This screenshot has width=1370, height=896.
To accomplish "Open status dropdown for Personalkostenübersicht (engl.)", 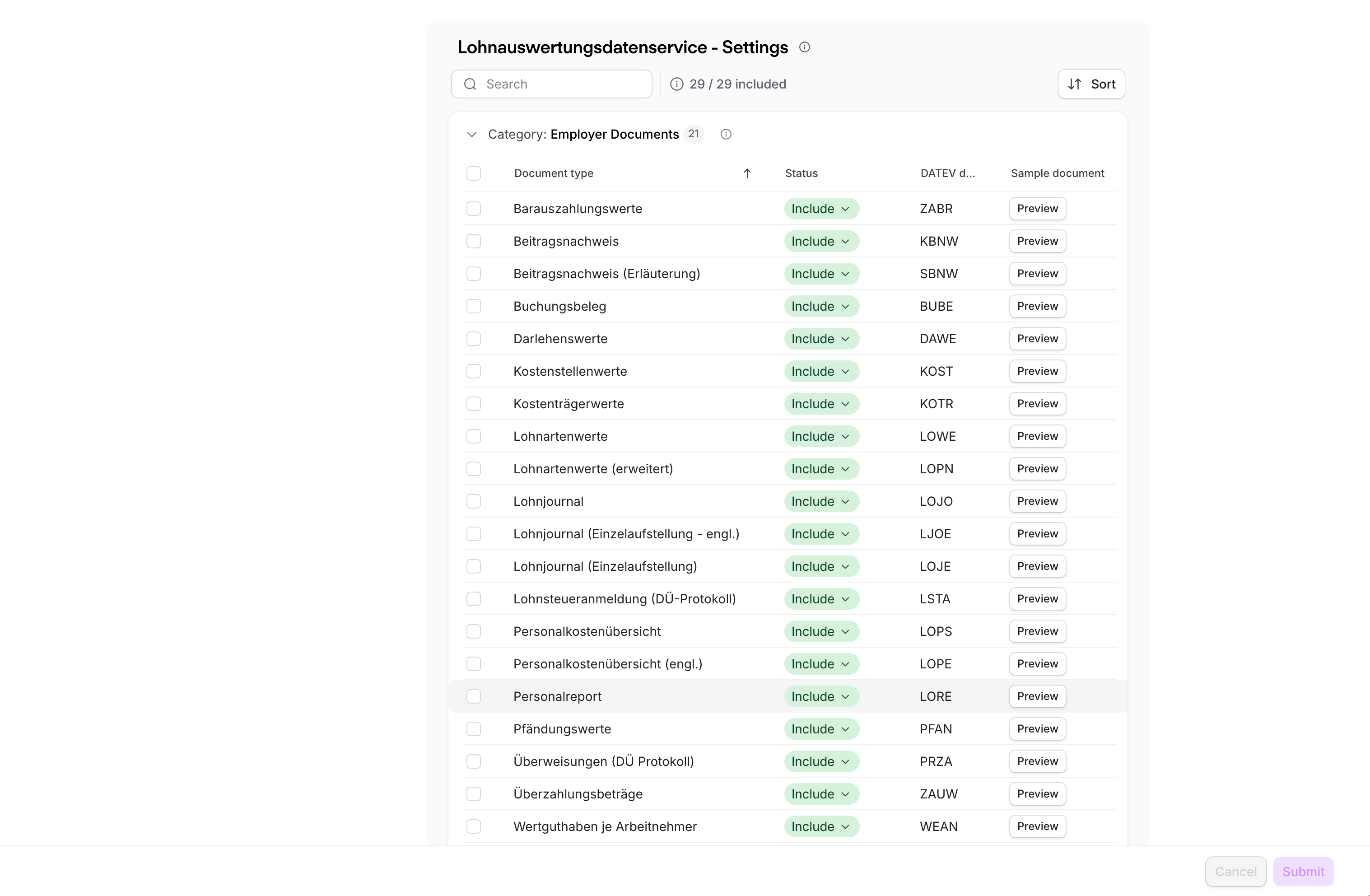I will point(821,664).
